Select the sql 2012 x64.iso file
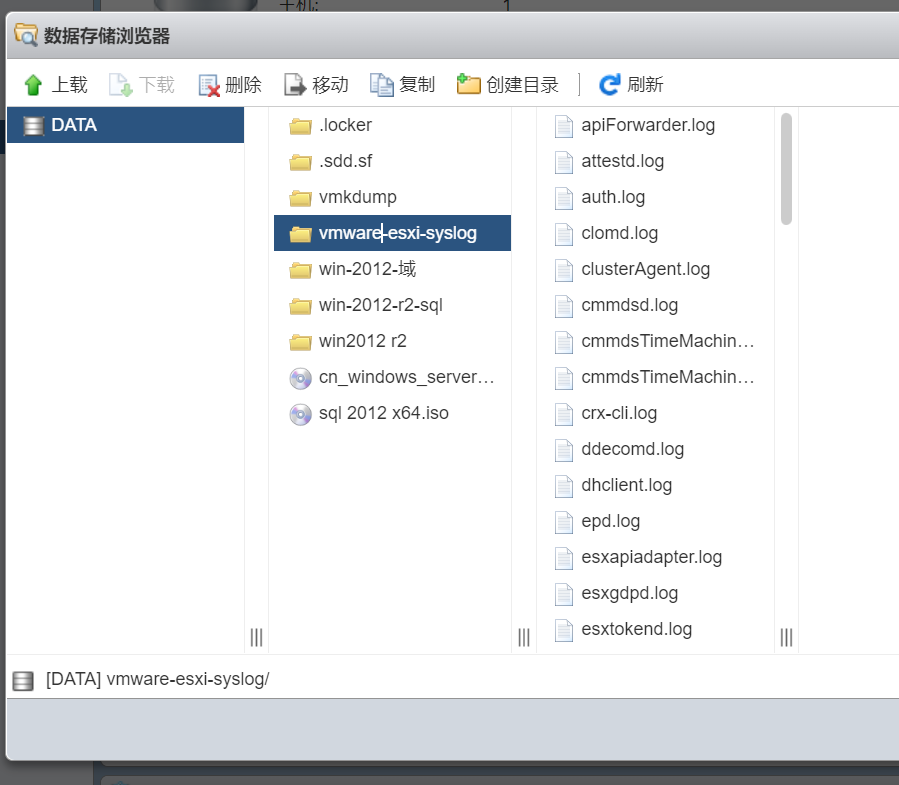Viewport: 899px width, 785px height. [x=392, y=413]
